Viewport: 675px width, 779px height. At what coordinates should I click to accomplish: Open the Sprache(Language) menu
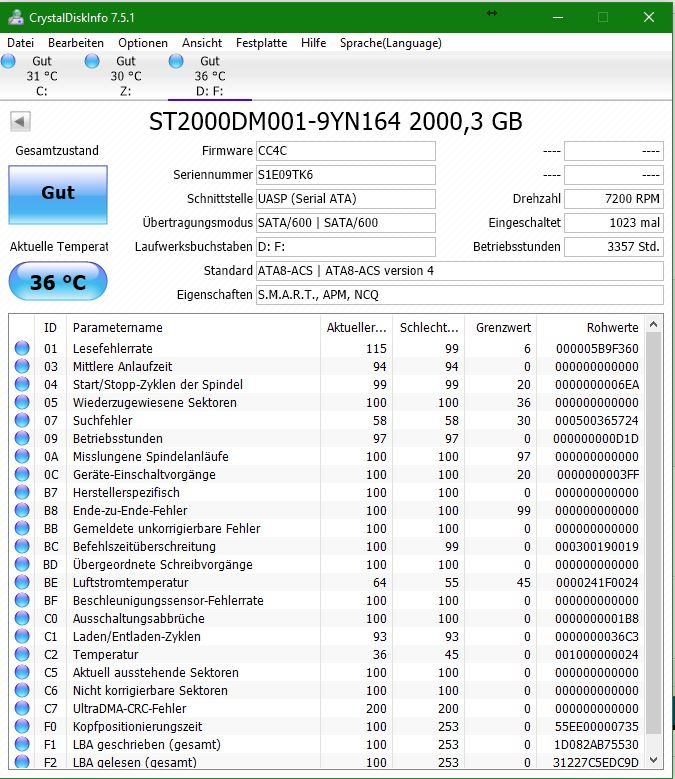click(x=390, y=43)
